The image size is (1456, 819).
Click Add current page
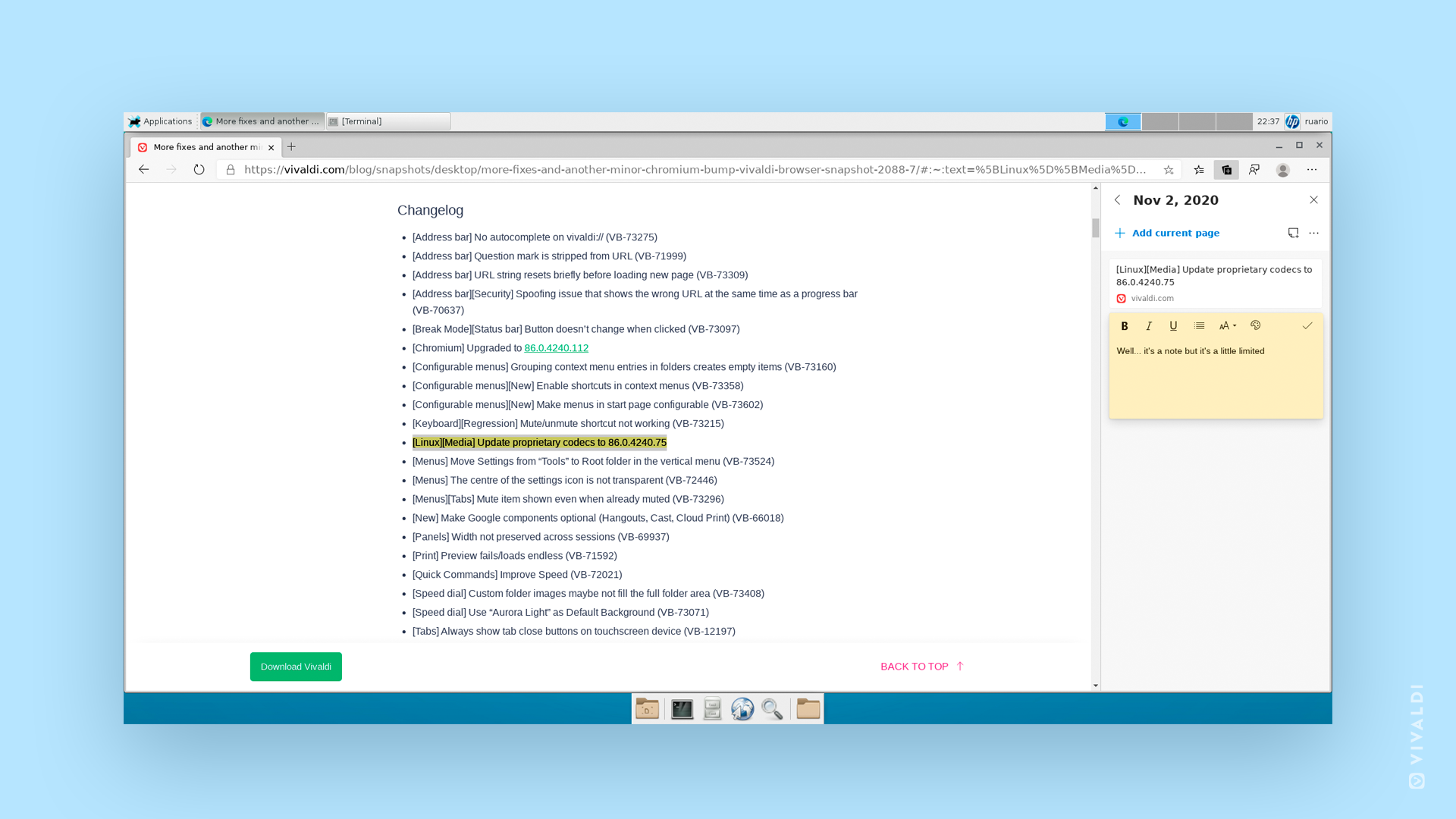coord(1167,233)
